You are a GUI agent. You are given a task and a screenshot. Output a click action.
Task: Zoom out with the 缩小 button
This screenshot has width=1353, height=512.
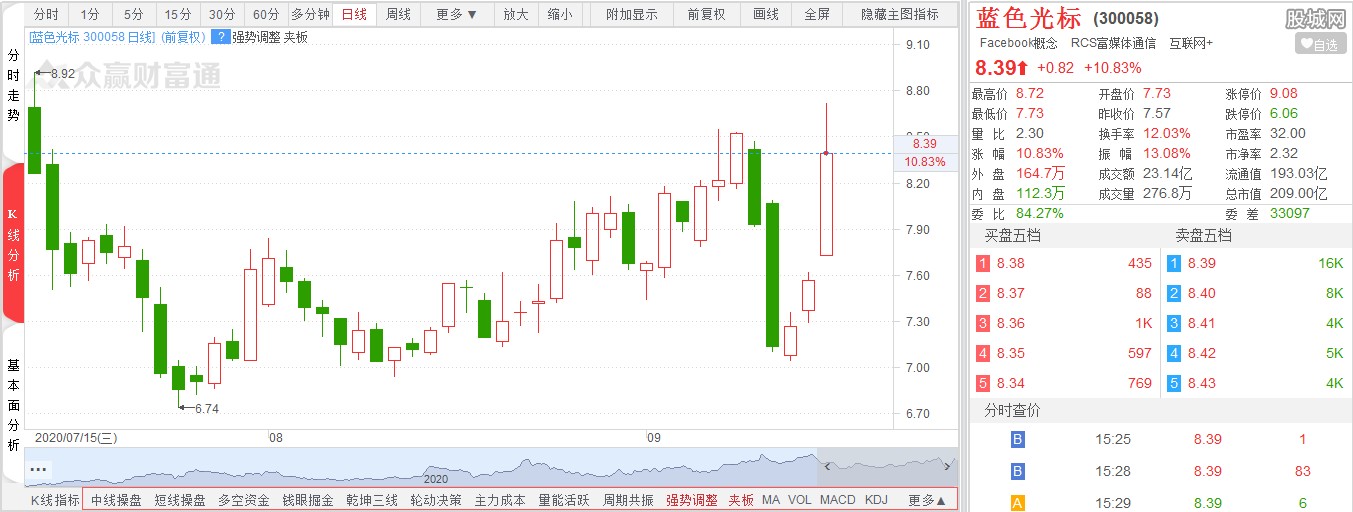[560, 15]
